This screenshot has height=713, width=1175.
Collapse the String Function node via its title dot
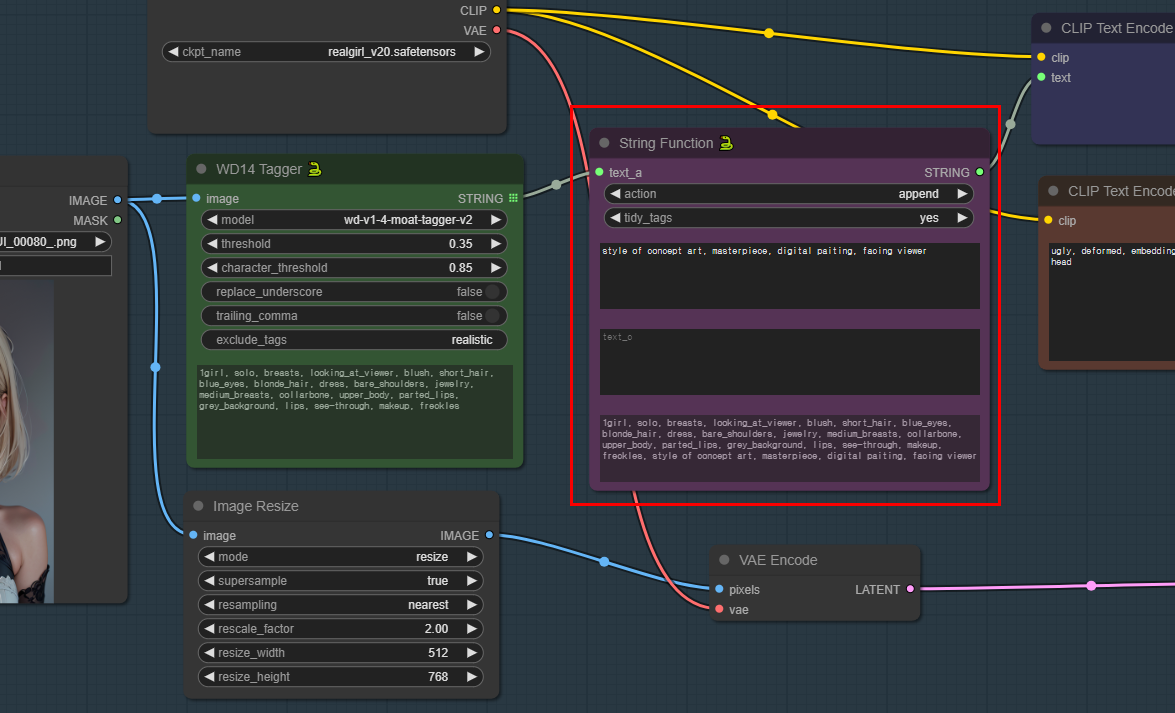[604, 142]
